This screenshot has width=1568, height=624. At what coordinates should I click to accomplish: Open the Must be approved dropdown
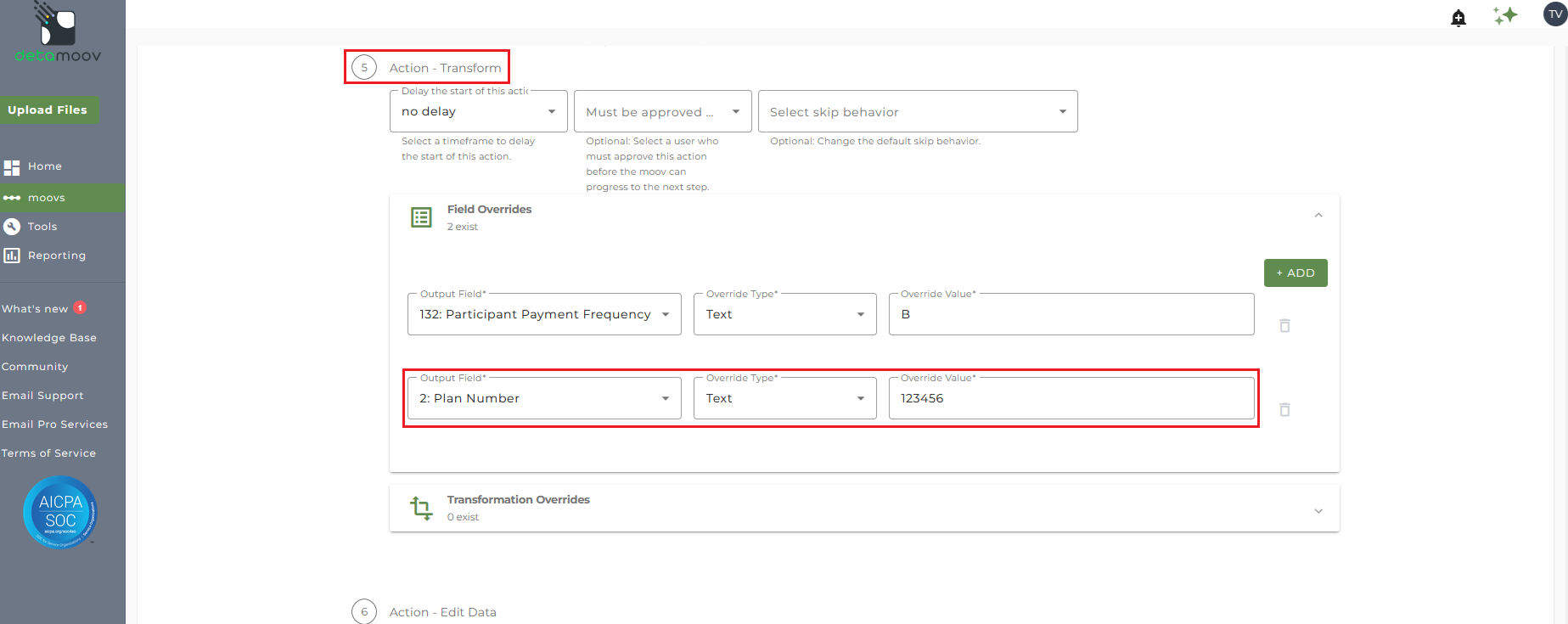663,111
